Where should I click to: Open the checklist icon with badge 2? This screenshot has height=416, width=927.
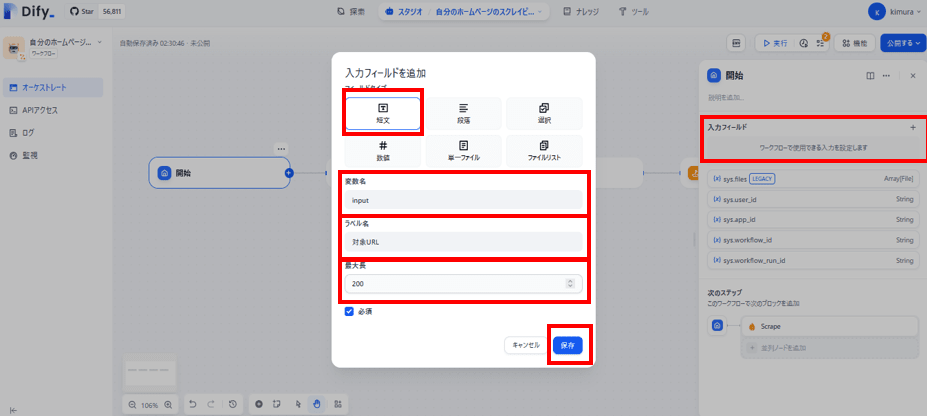(821, 43)
